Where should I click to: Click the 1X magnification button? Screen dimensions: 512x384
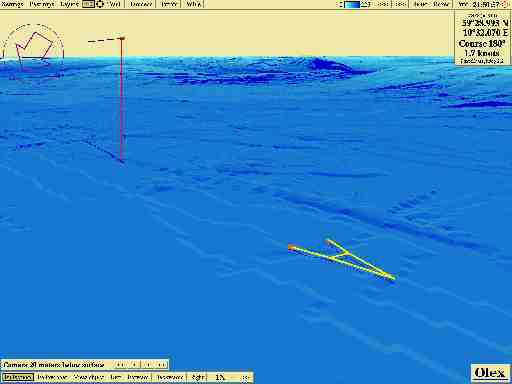tap(220, 377)
